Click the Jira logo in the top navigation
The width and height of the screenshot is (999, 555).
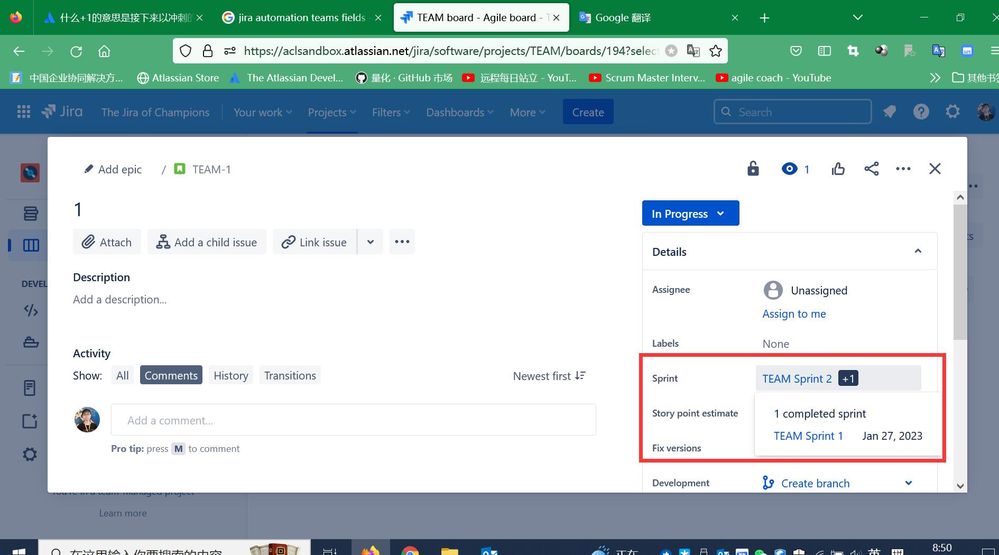click(x=62, y=112)
